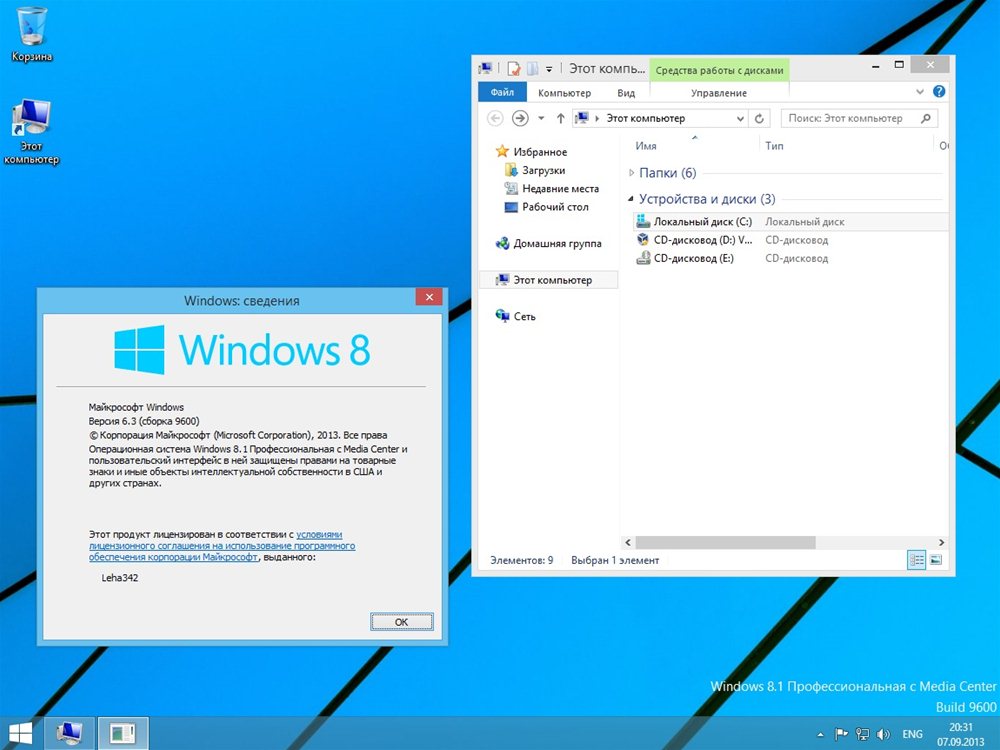Expand the Папки (6) group
The image size is (1000, 750).
[x=631, y=173]
